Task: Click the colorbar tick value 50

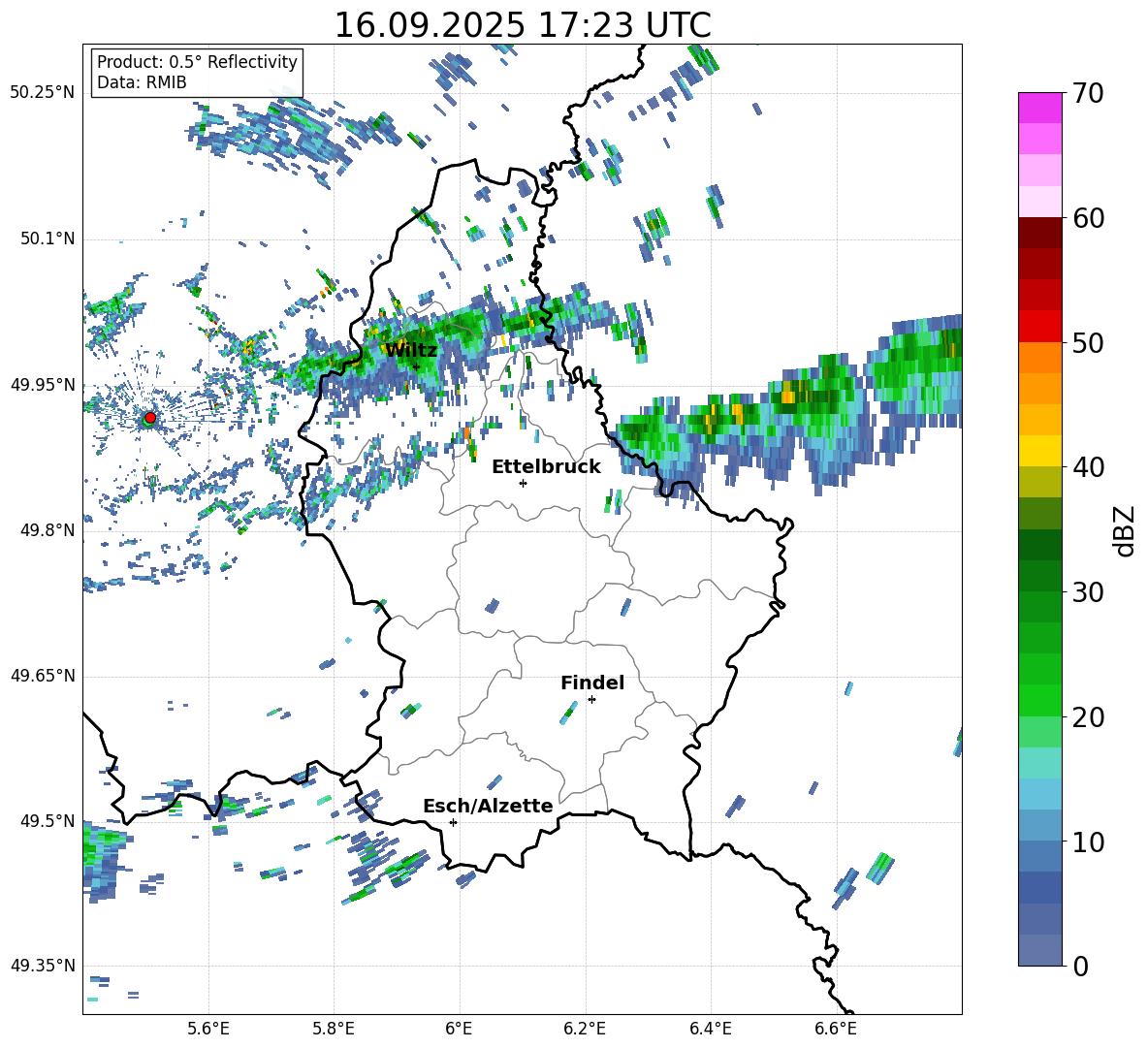Action: tap(1088, 342)
